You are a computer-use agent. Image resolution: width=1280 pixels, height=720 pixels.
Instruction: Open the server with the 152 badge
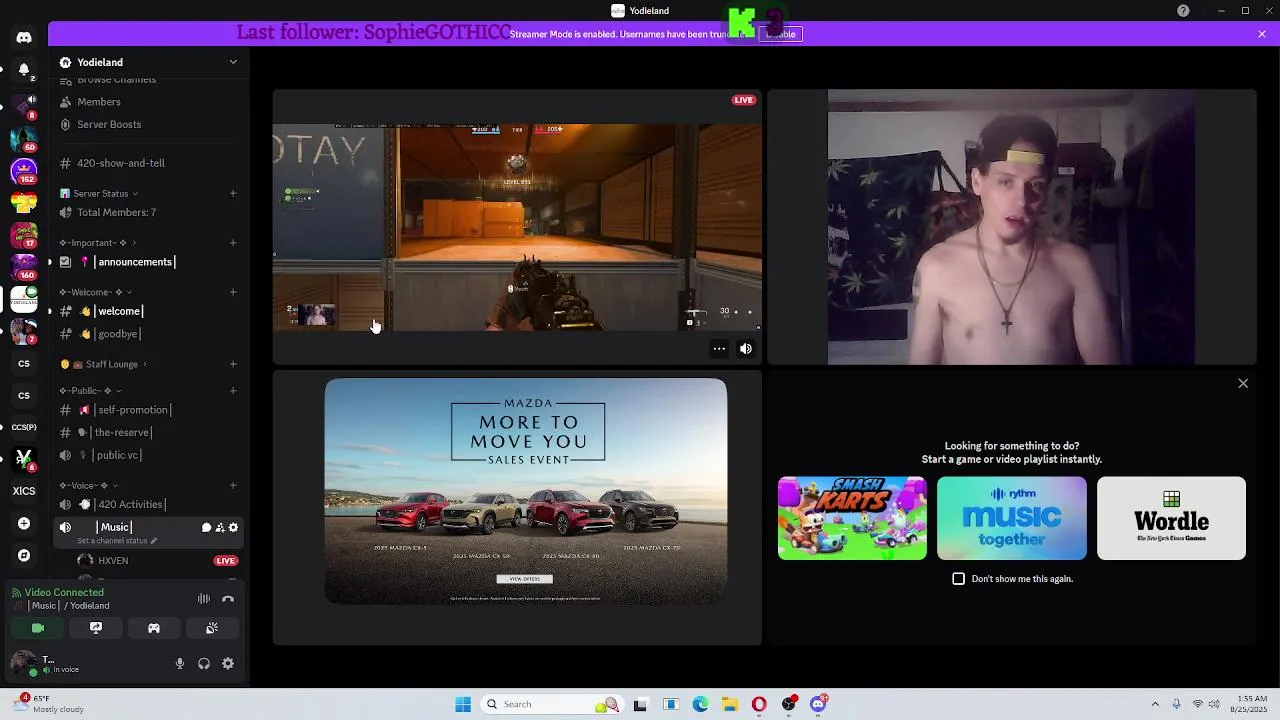click(24, 171)
